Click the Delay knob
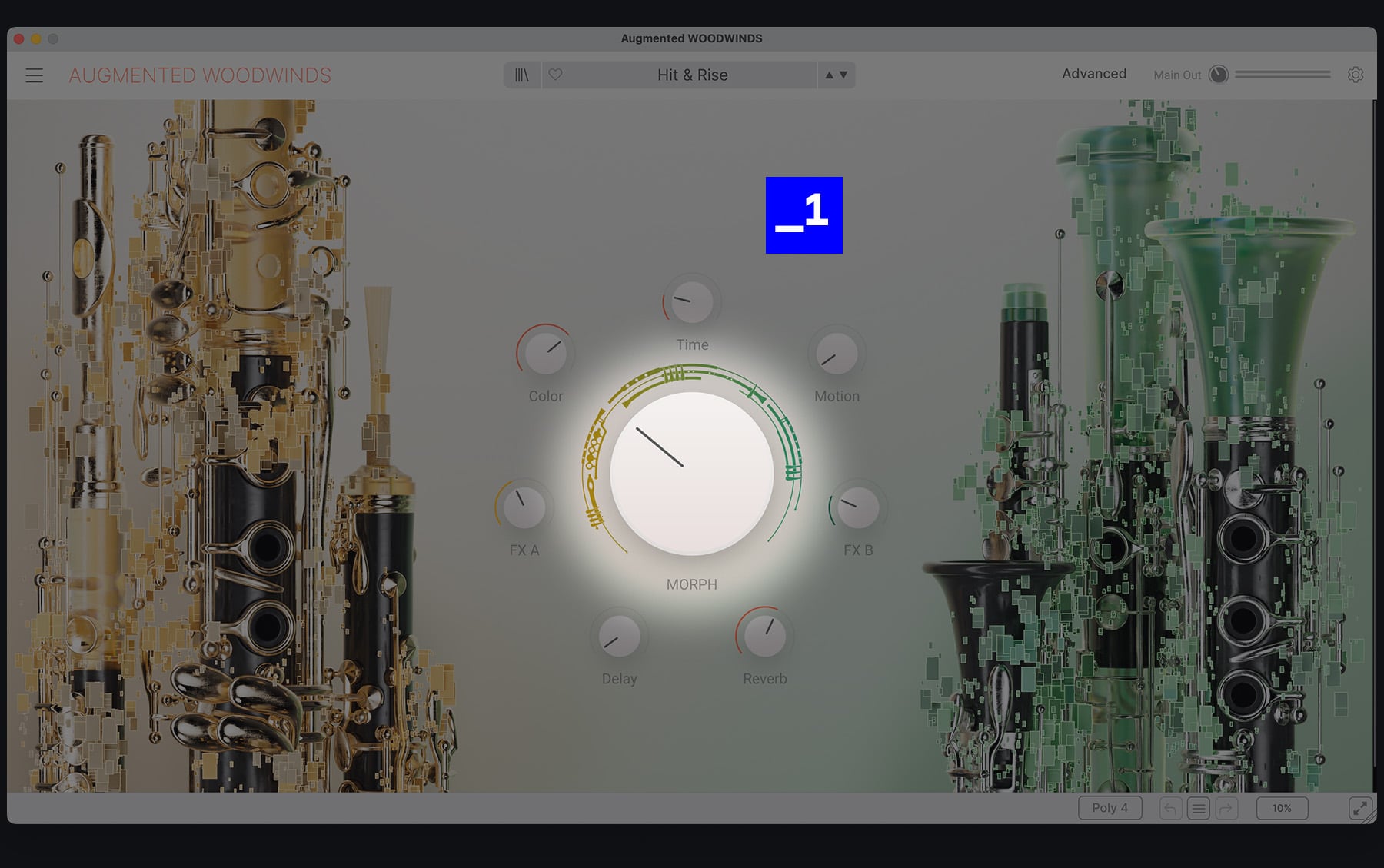Viewport: 1384px width, 868px height. point(619,636)
